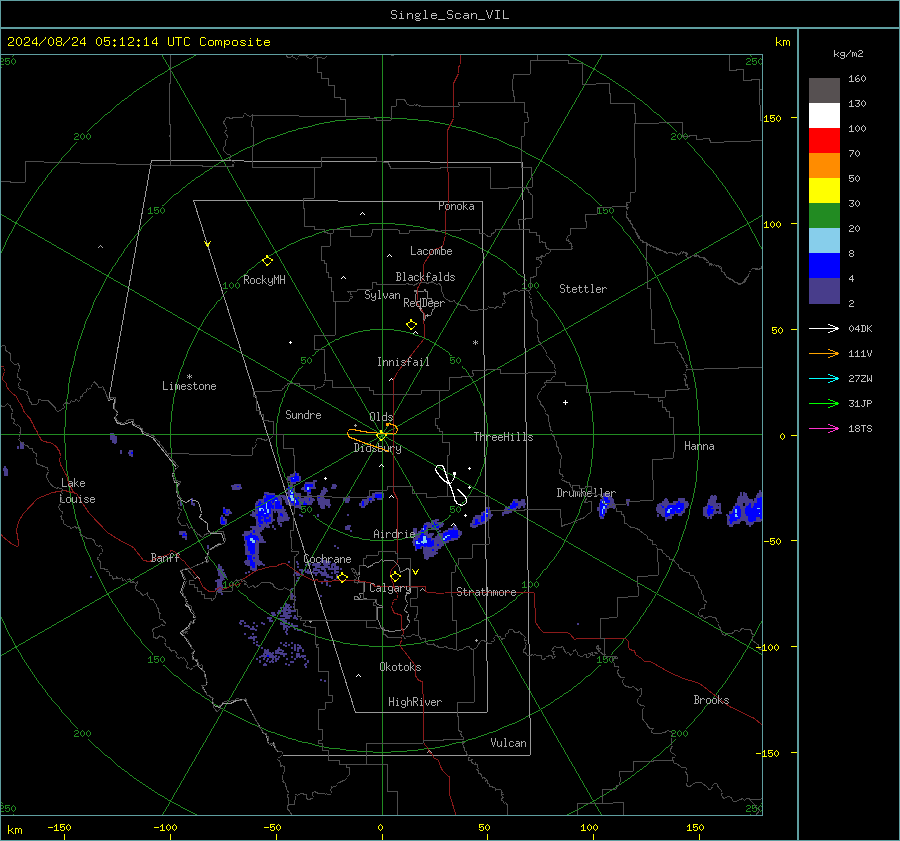This screenshot has height=841, width=900.
Task: Click the orange flight track loop near Olds
Action: coord(373,436)
